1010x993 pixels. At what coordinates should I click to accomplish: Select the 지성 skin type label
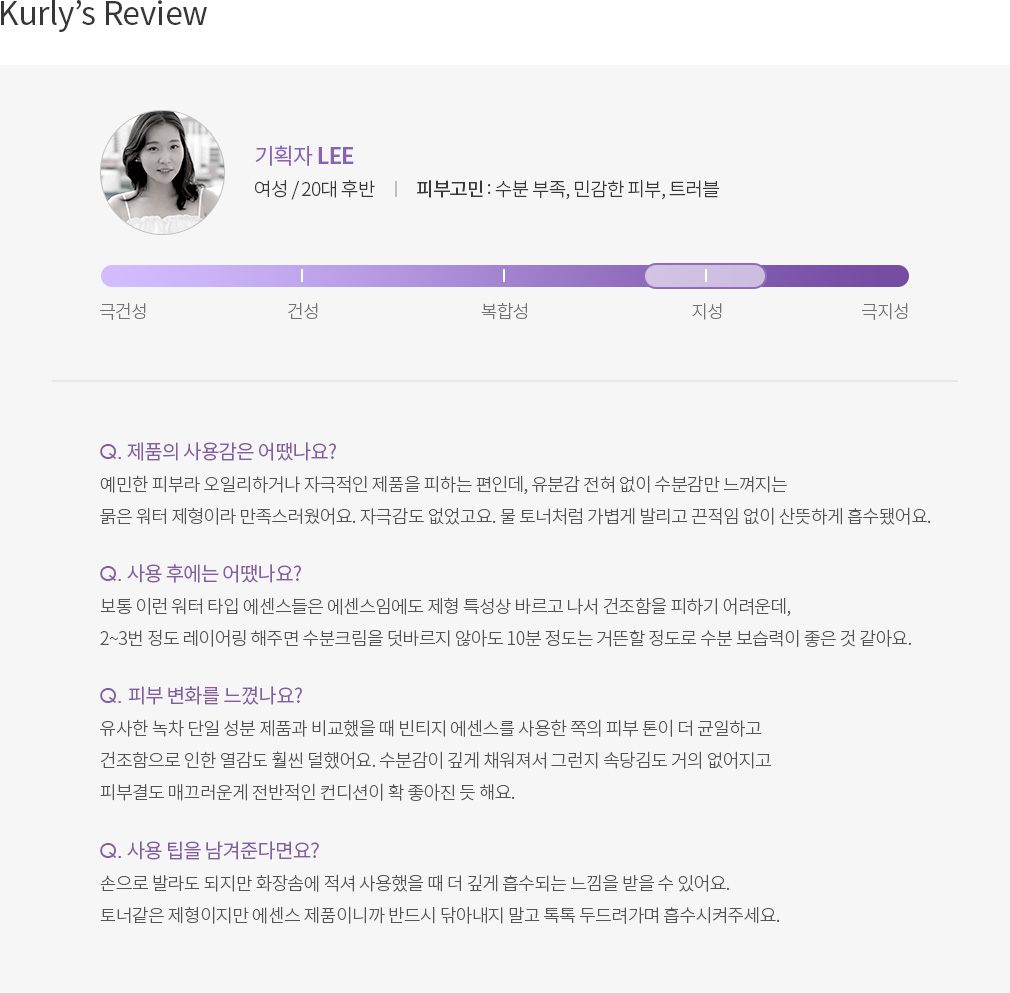707,311
